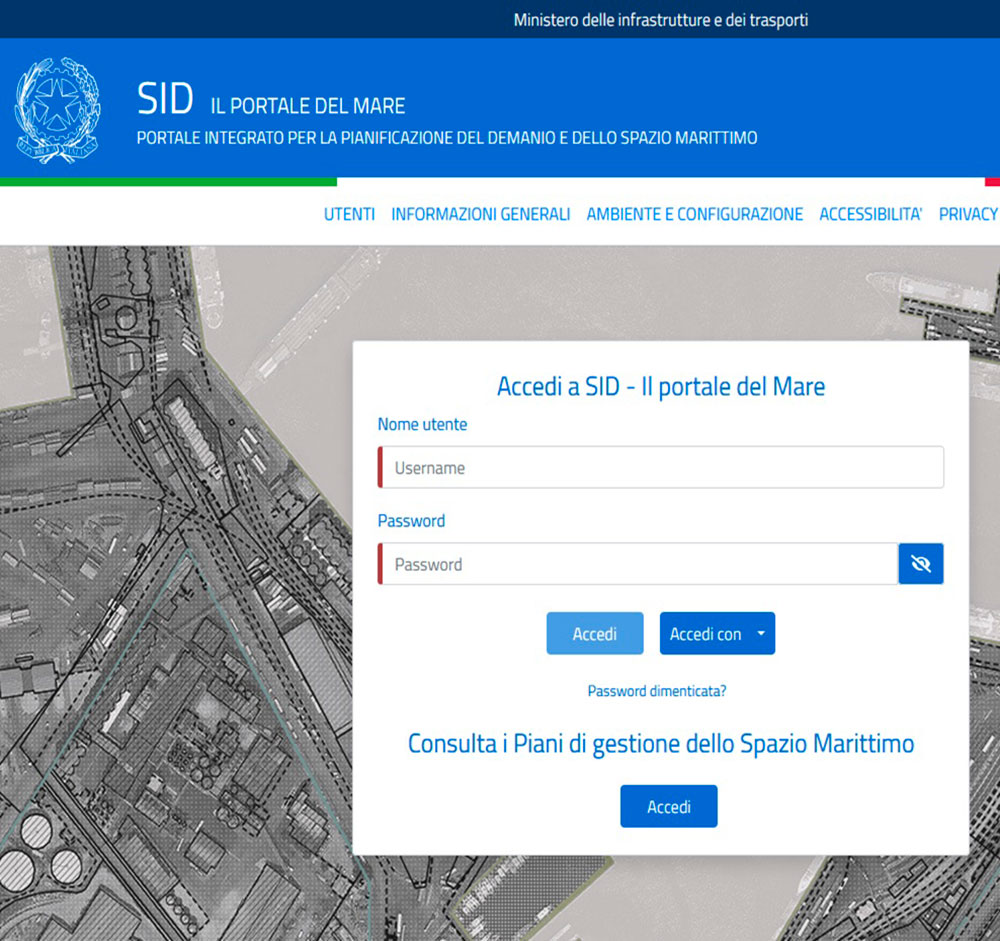Select AMBIENTE E CONFIGURAZIONE in the navigation bar
This screenshot has height=941, width=1000.
694,214
